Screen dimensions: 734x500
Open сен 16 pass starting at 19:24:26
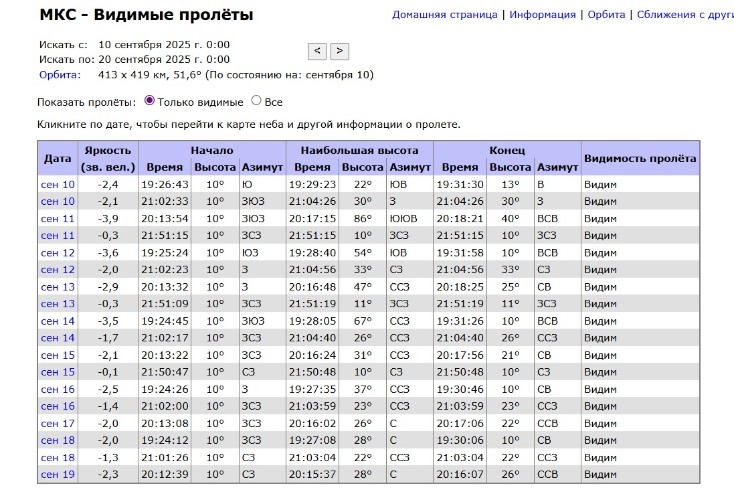pos(58,390)
